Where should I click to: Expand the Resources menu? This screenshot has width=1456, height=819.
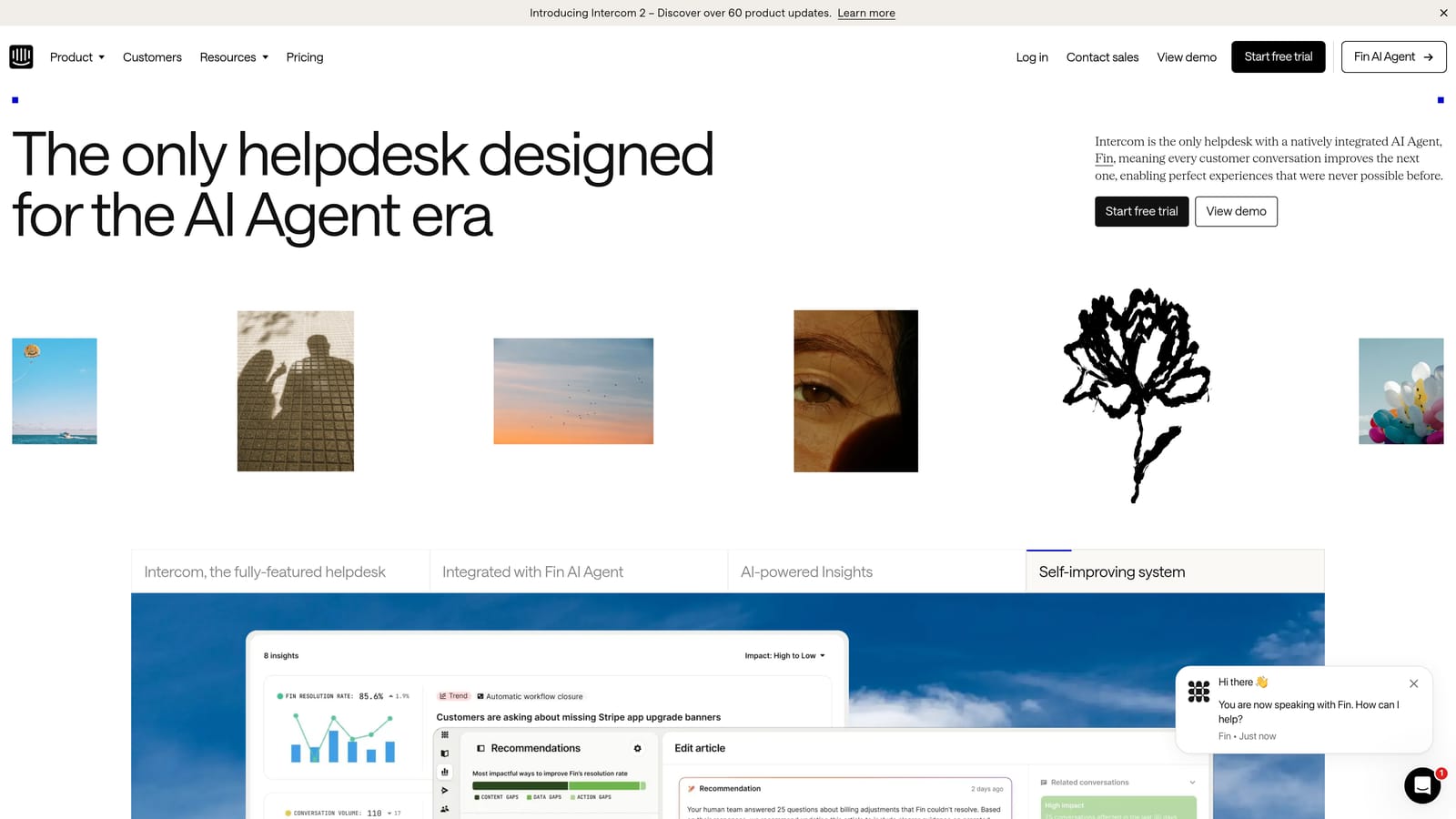click(234, 57)
